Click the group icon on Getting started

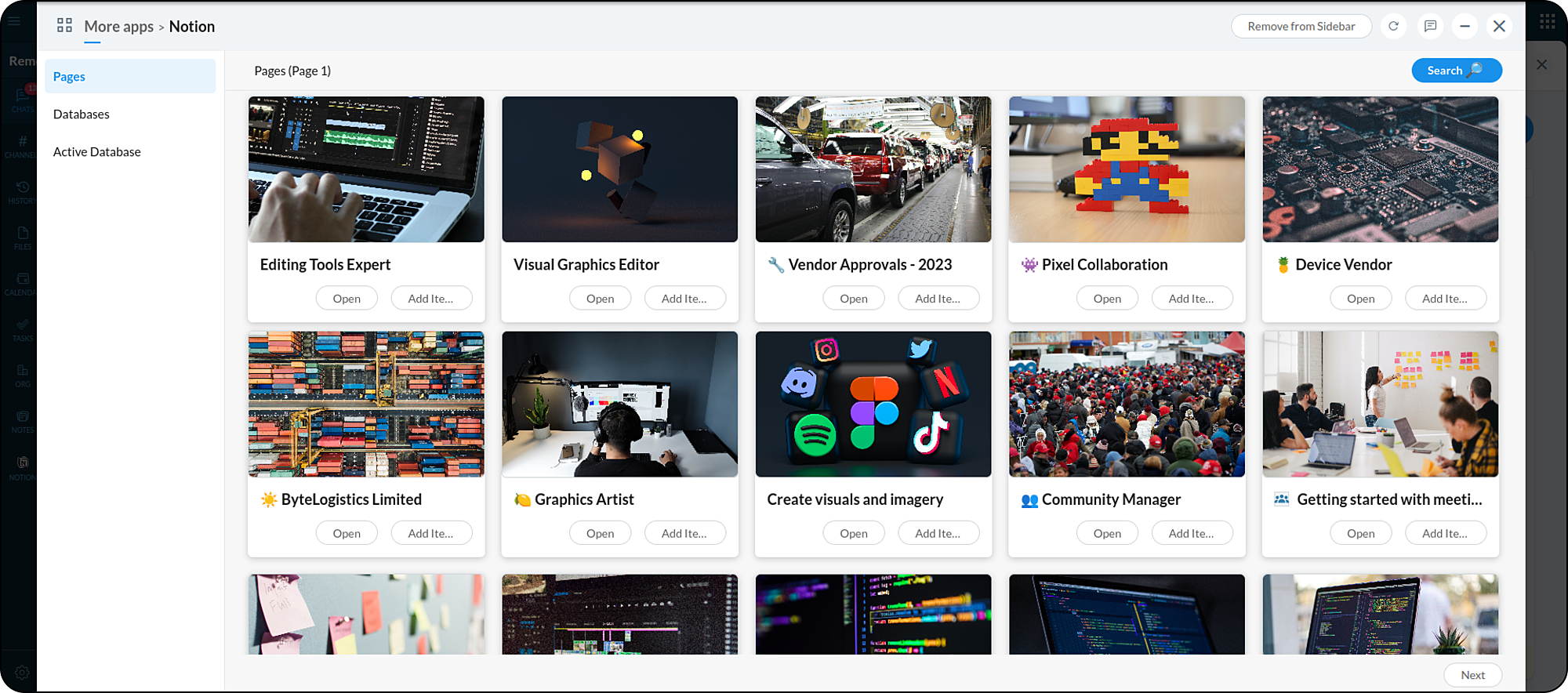click(x=1282, y=499)
